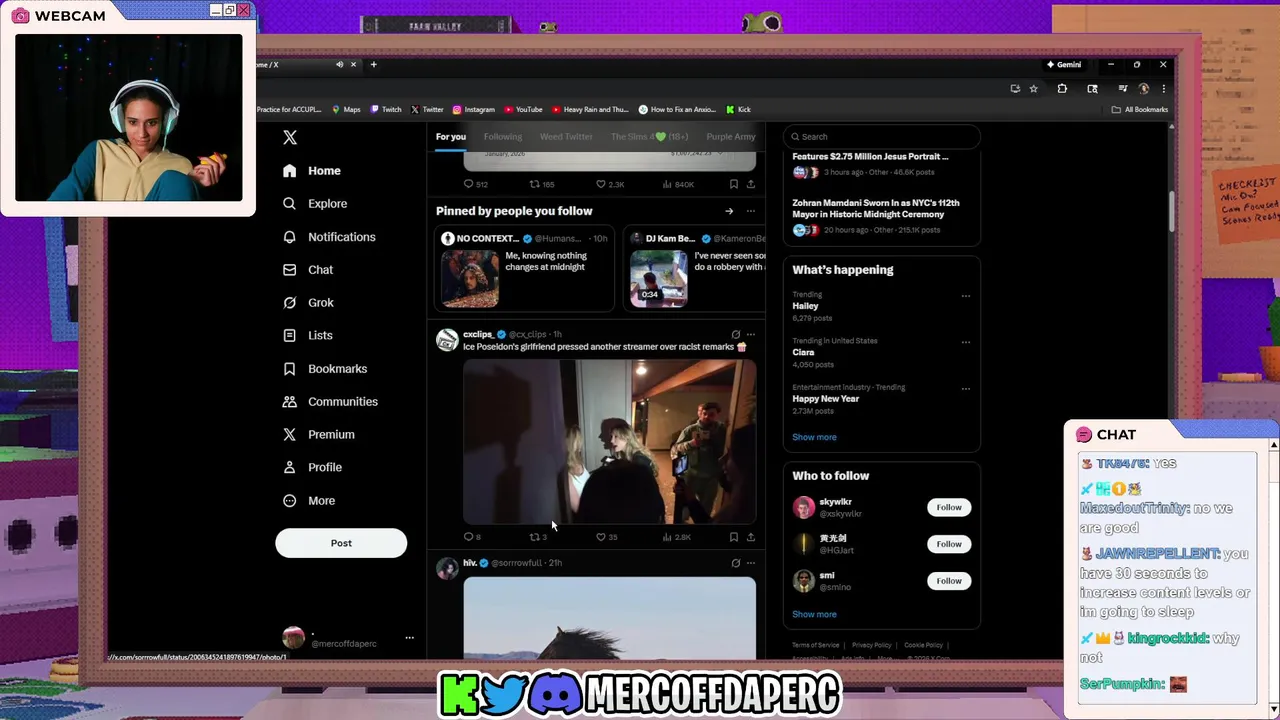Expand pinned posts with the arrow
Image resolution: width=1280 pixels, height=720 pixels.
pyautogui.click(x=729, y=211)
